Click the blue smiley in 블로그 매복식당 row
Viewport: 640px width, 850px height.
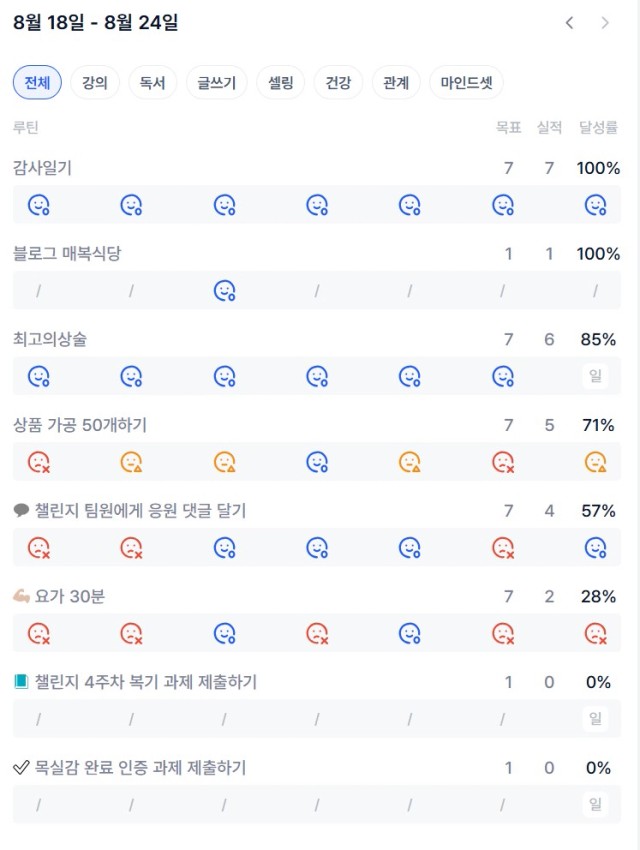click(224, 291)
